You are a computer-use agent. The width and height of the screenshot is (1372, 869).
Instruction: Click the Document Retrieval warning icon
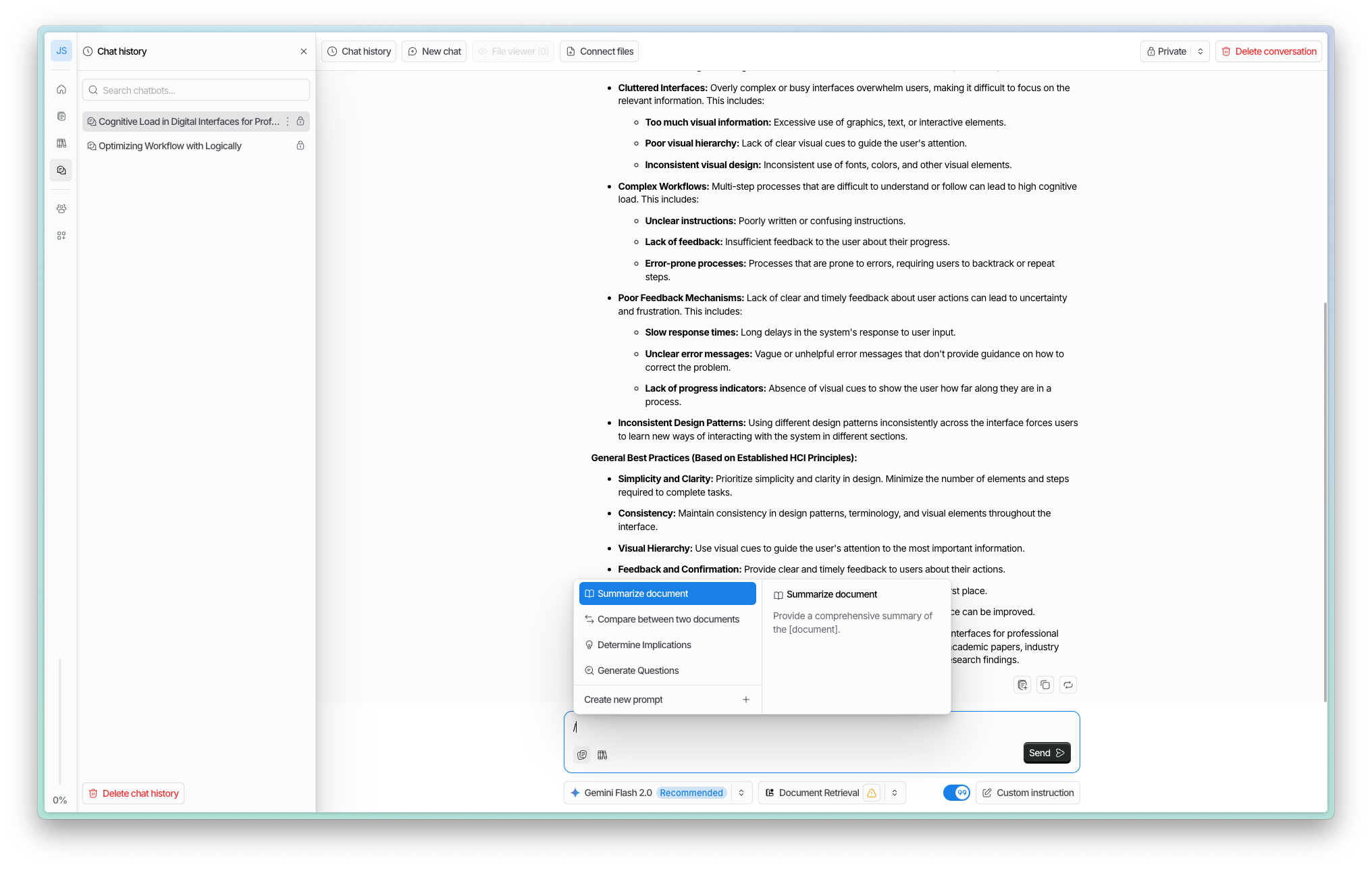click(x=872, y=793)
